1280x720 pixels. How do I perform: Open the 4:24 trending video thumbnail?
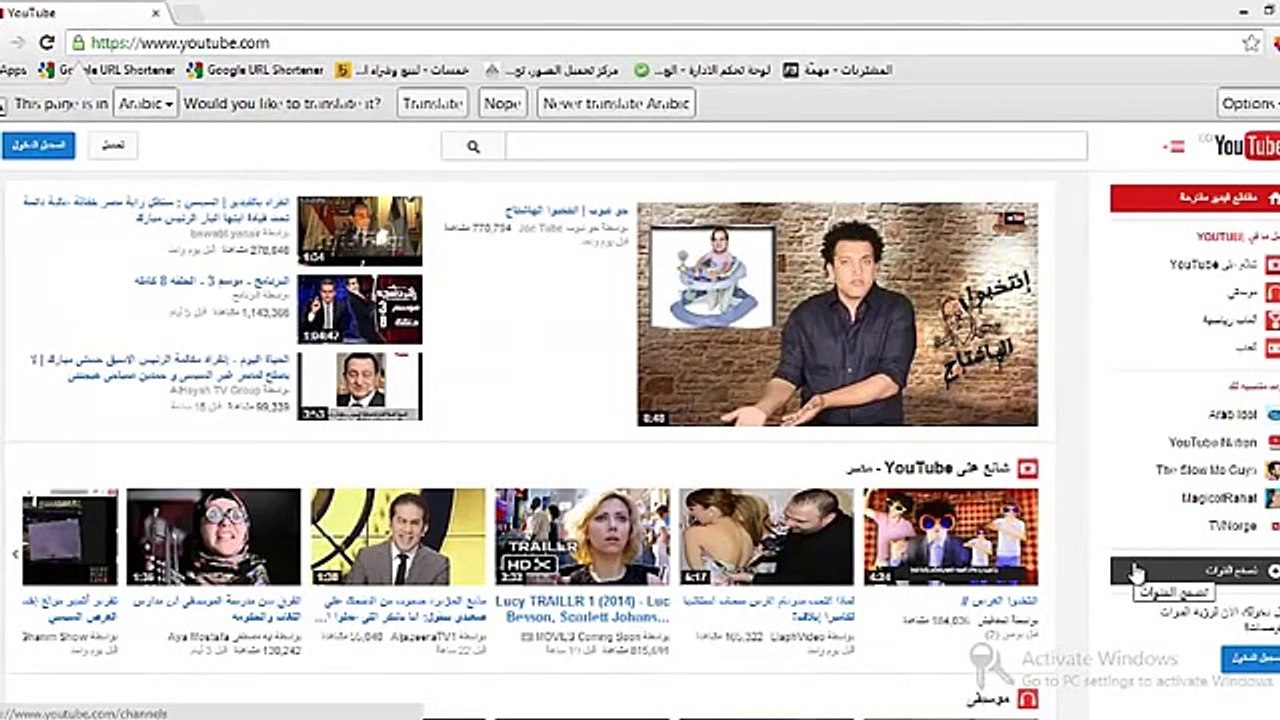coord(951,537)
